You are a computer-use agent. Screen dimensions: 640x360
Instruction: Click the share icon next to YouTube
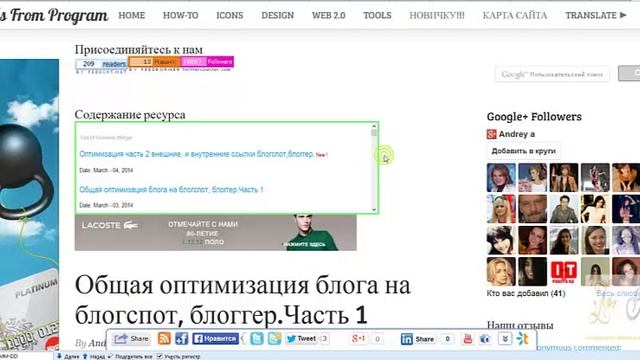tap(485, 338)
